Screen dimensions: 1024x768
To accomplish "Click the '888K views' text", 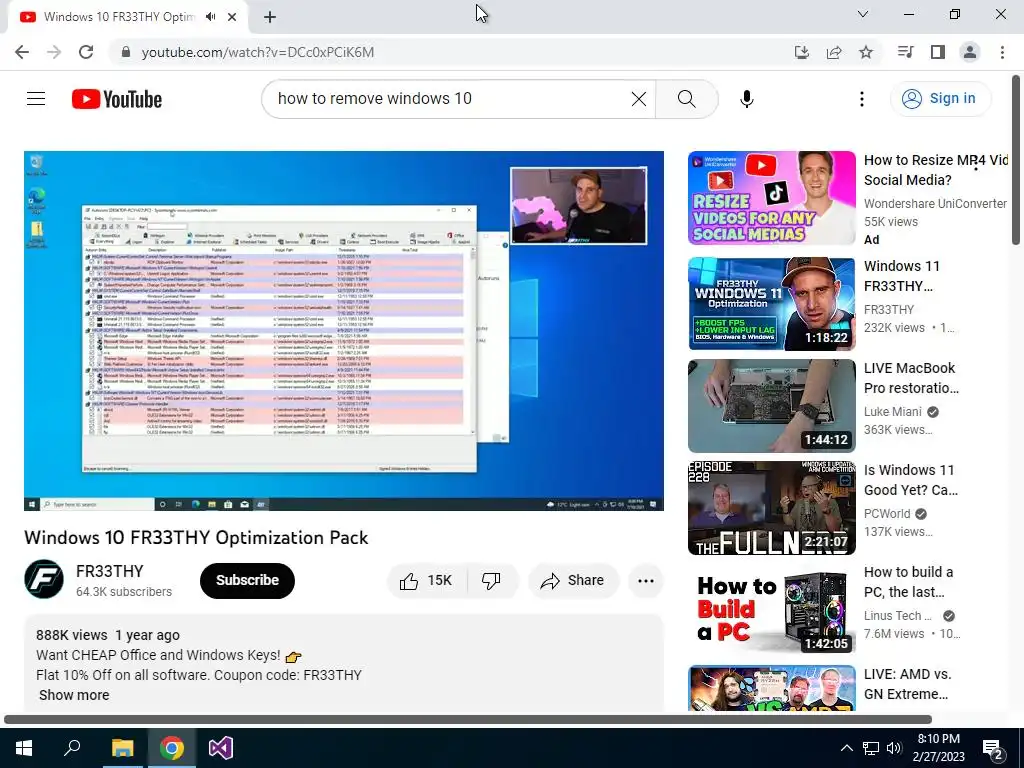I will 71,635.
